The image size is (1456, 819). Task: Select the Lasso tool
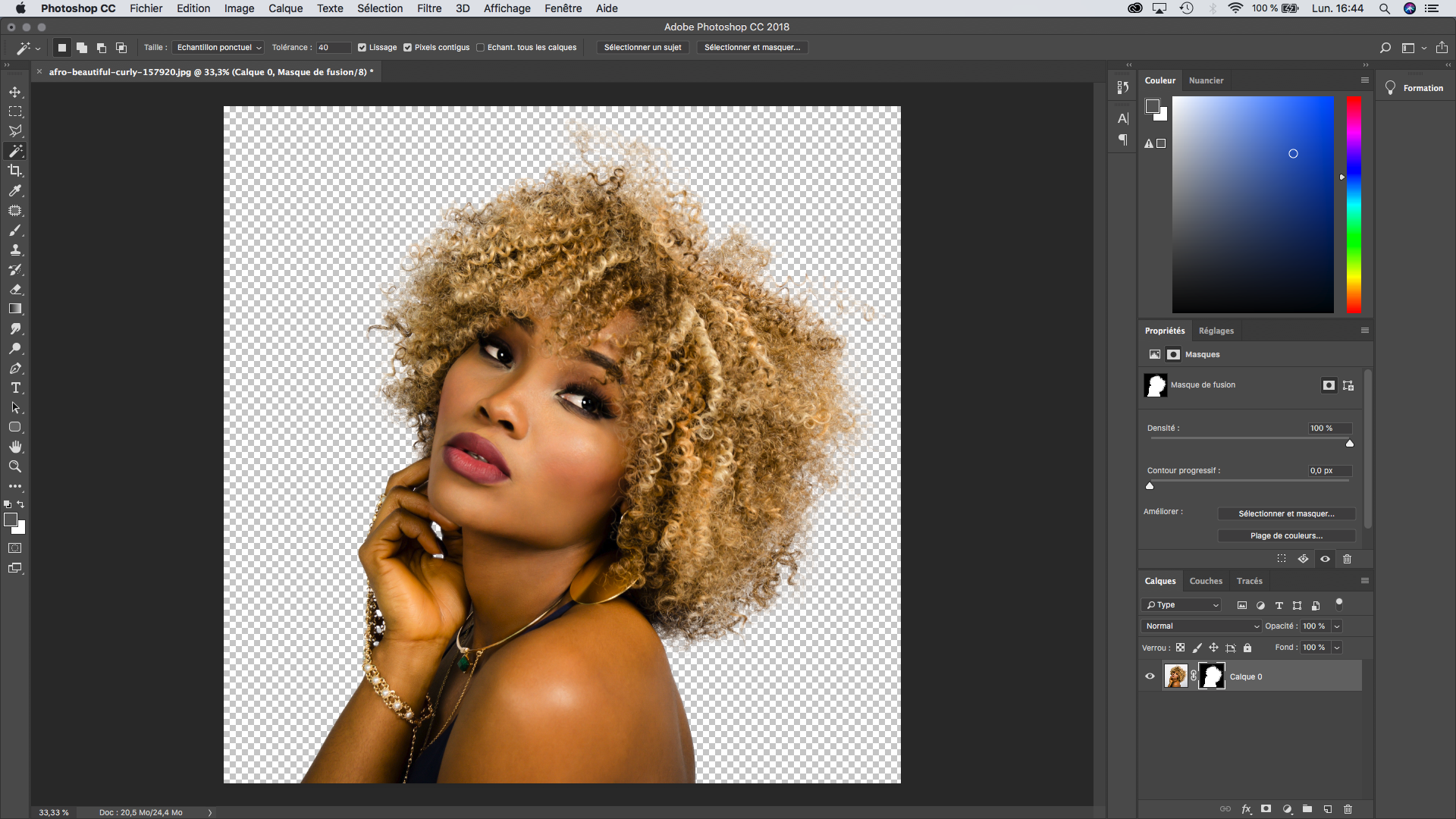coord(15,131)
